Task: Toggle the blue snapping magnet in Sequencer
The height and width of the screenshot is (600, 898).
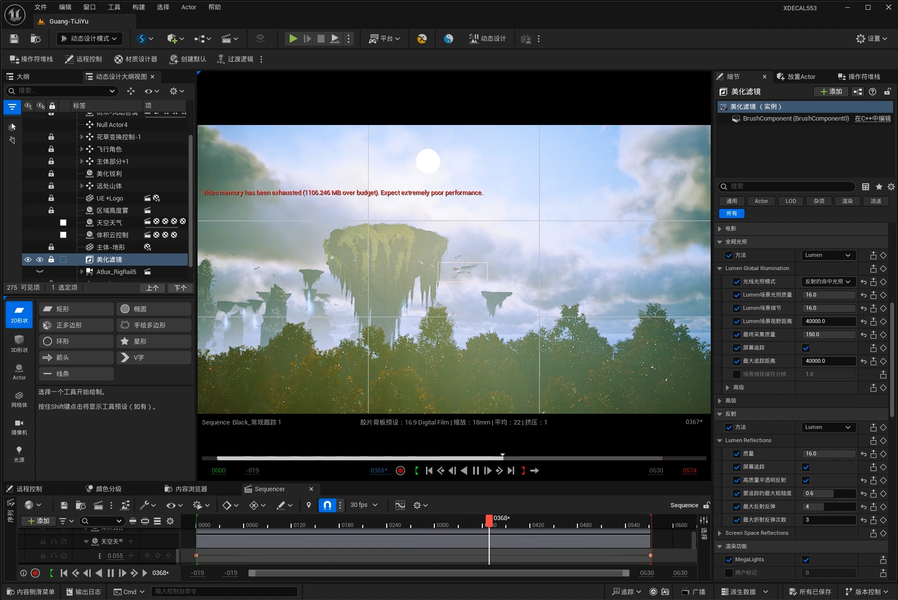Action: [327, 505]
